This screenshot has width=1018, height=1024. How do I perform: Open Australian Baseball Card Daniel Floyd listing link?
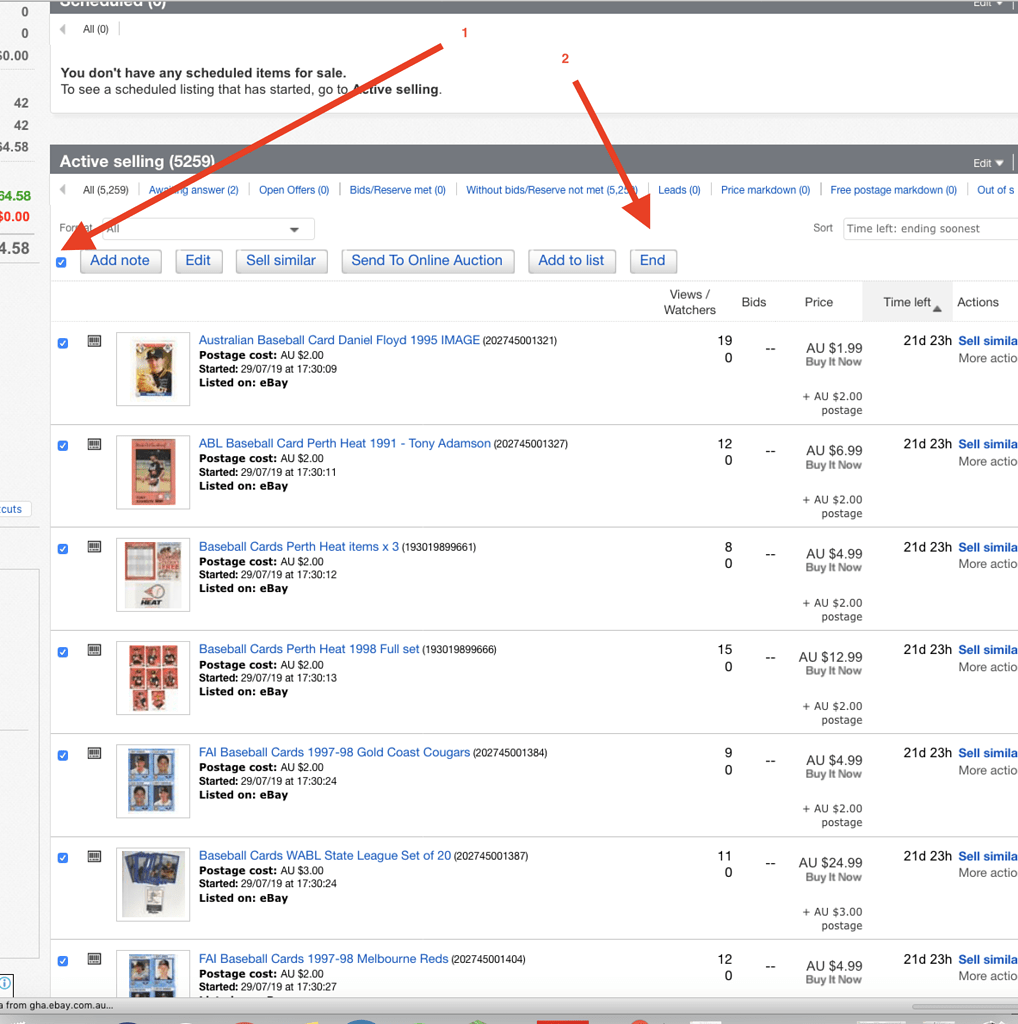pos(340,340)
